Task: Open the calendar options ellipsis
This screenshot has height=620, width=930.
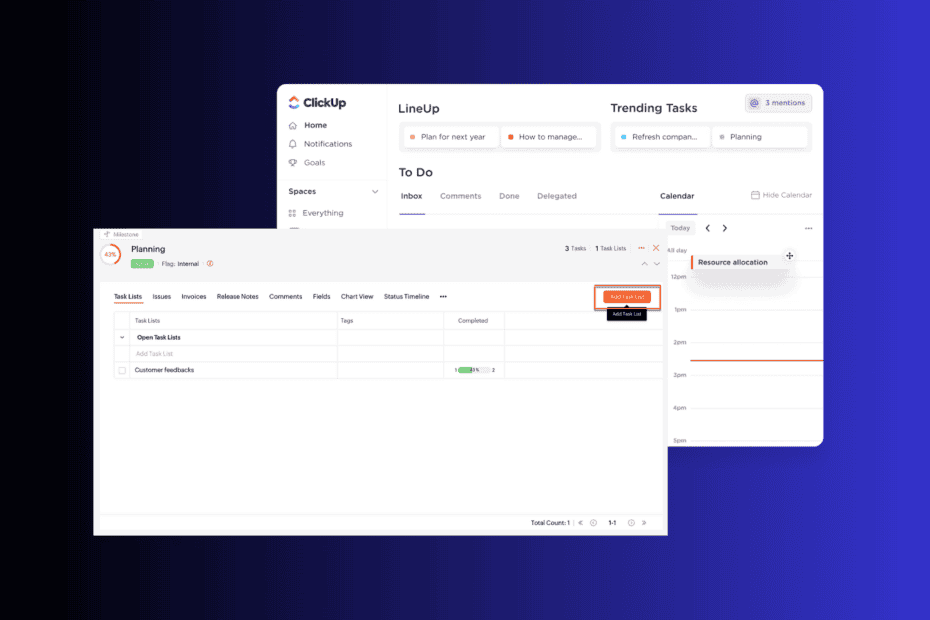Action: 808,228
